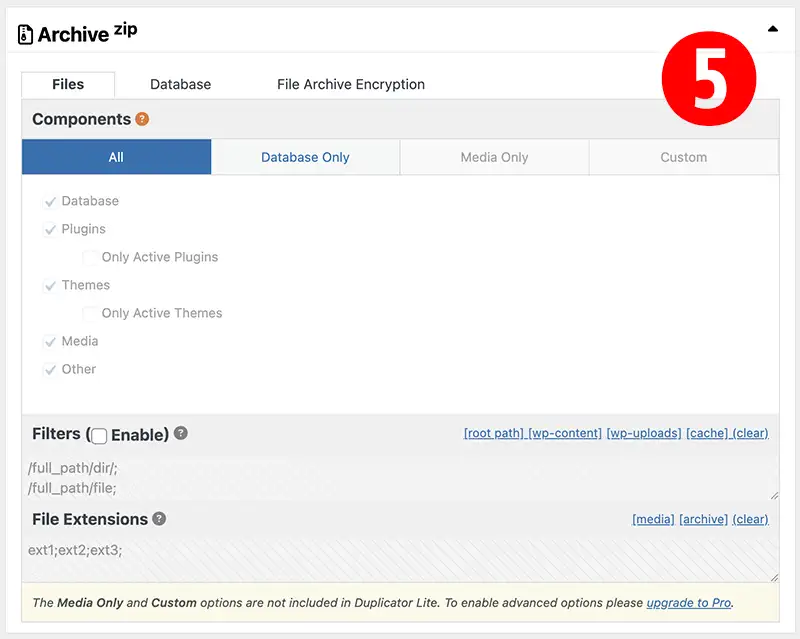Switch to the Files tab
The height and width of the screenshot is (639, 800).
pos(68,84)
